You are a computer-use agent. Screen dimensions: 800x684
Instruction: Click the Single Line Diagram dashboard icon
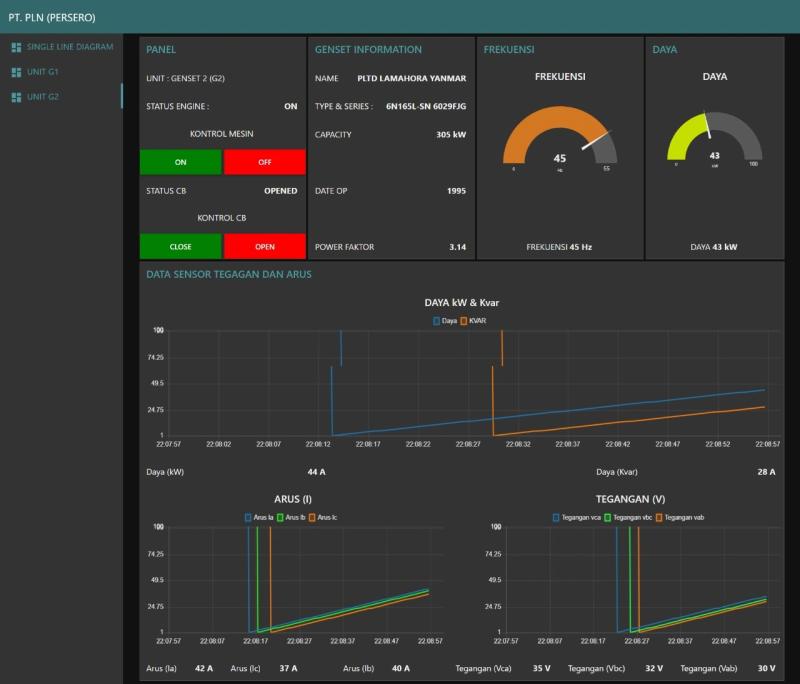[16, 47]
